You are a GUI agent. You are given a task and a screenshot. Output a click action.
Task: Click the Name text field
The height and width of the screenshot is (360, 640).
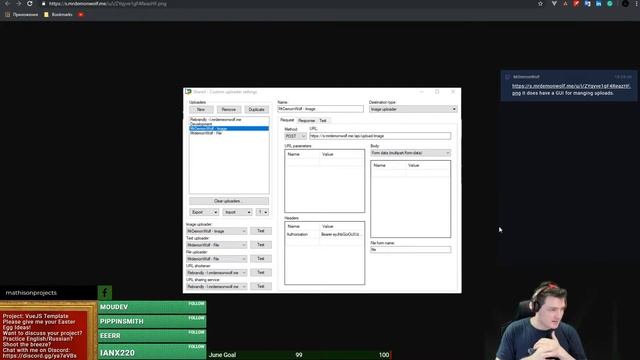pyautogui.click(x=320, y=109)
